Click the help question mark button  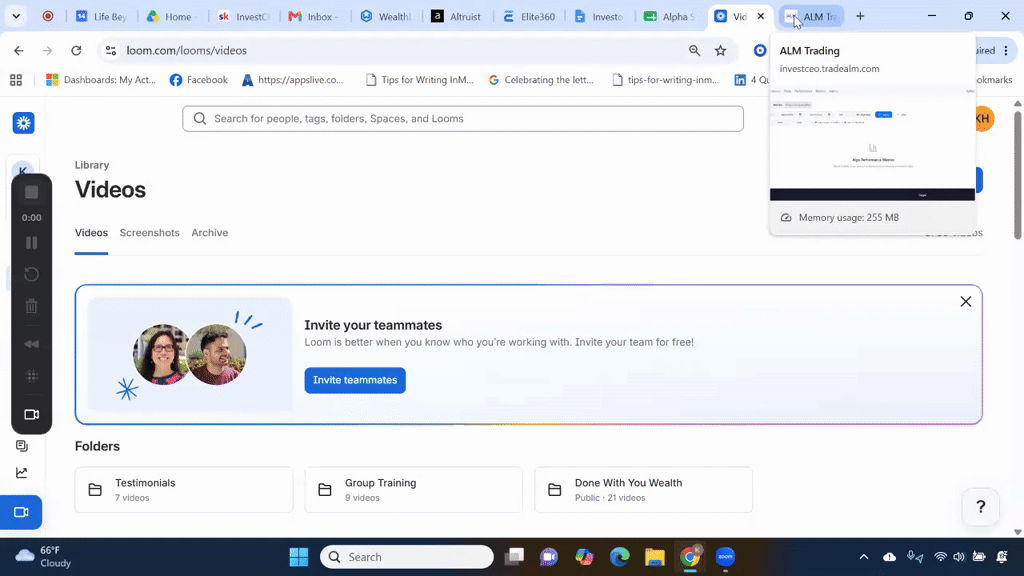[980, 507]
